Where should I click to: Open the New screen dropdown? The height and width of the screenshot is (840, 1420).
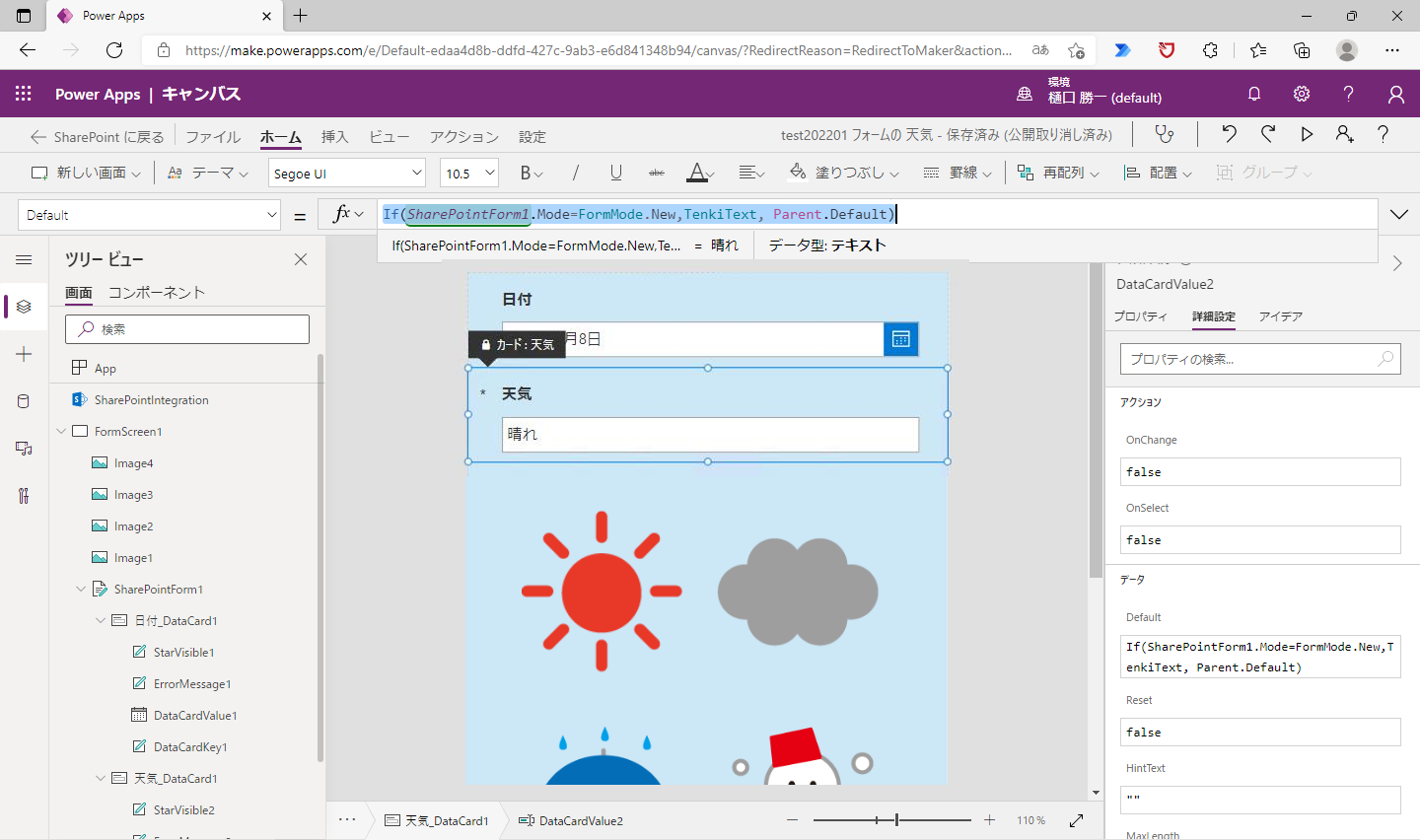coord(86,173)
